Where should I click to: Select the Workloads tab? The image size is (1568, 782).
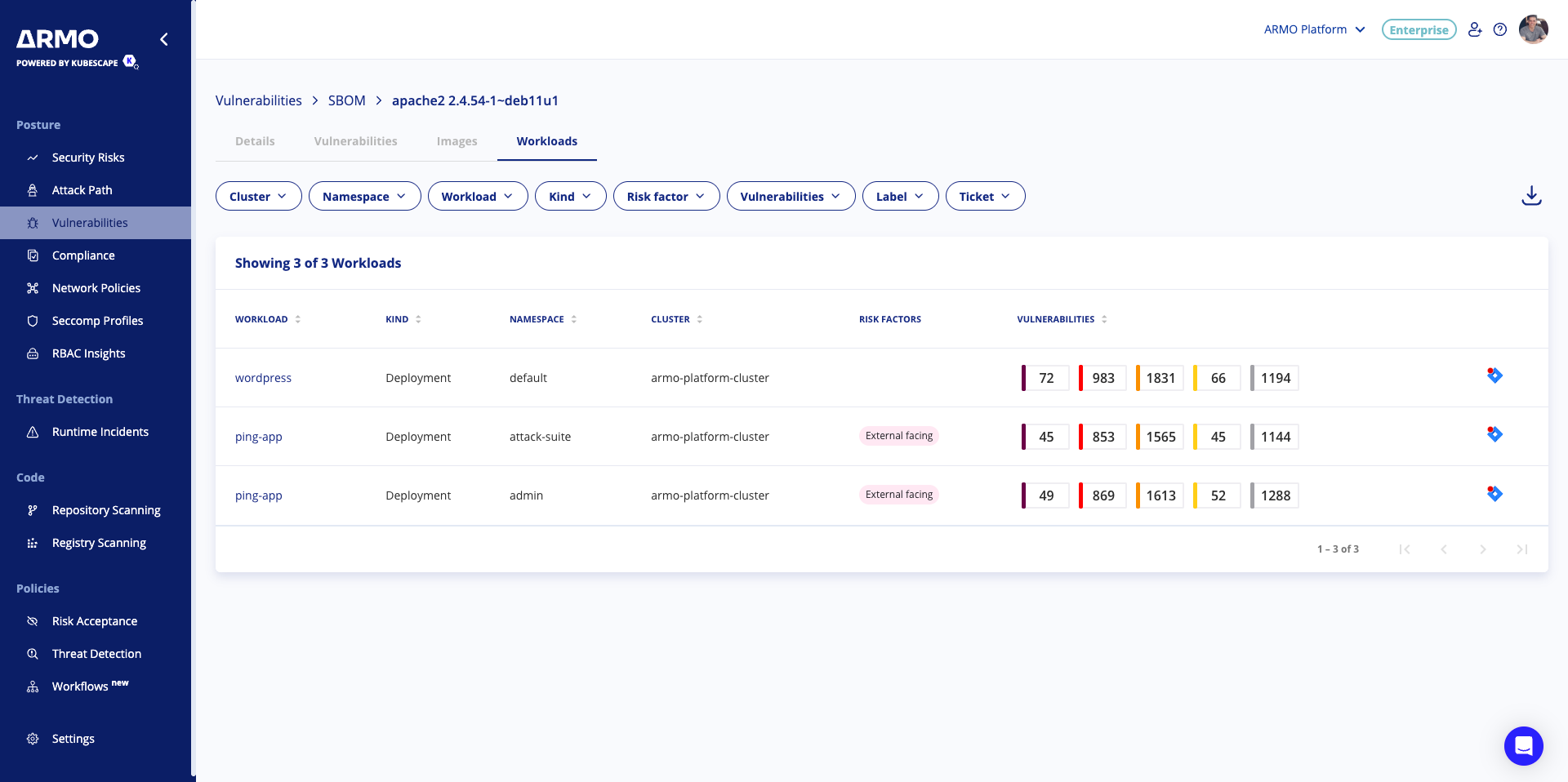click(x=547, y=141)
